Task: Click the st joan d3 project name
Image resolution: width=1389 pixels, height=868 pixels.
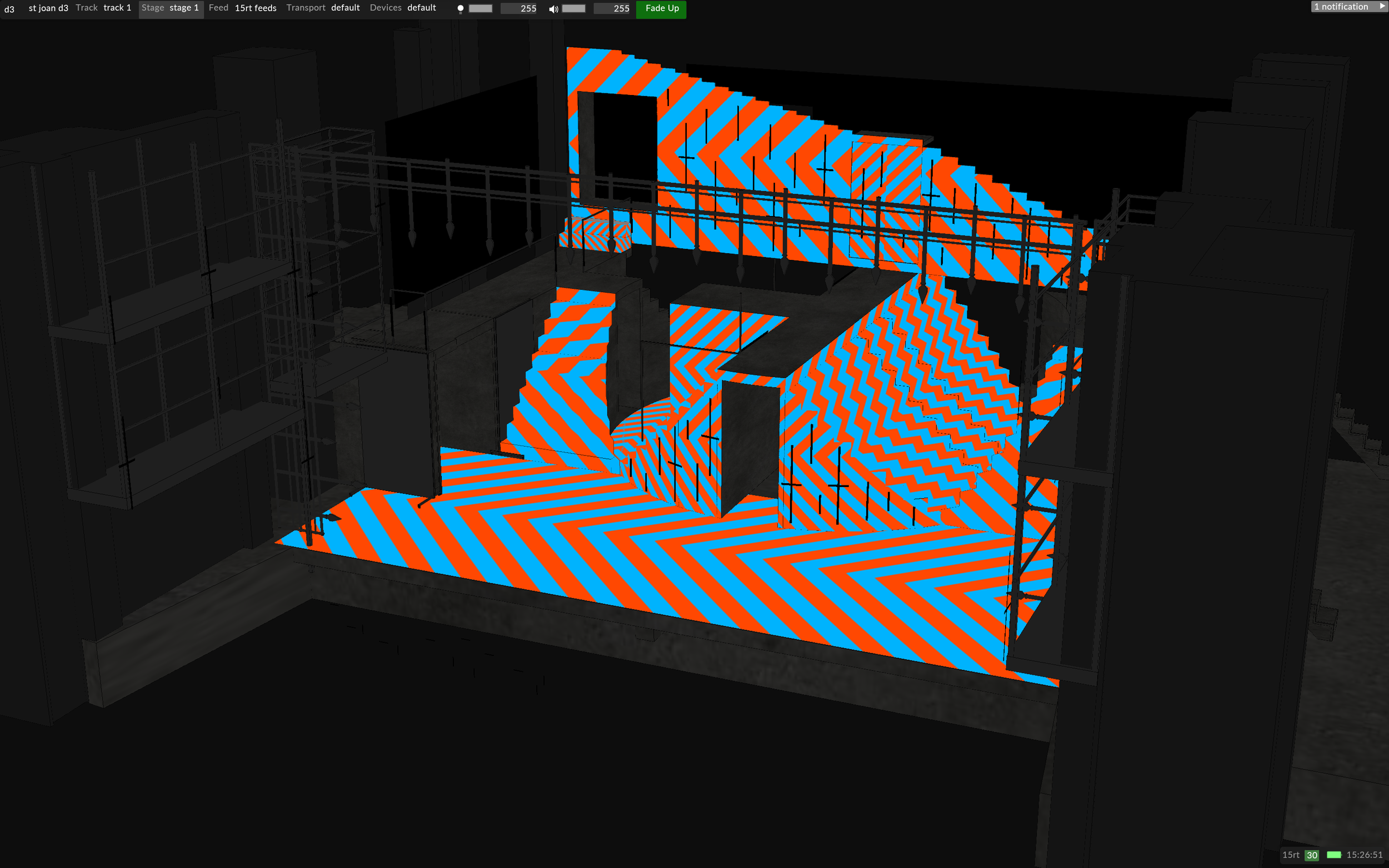Action: (48, 8)
